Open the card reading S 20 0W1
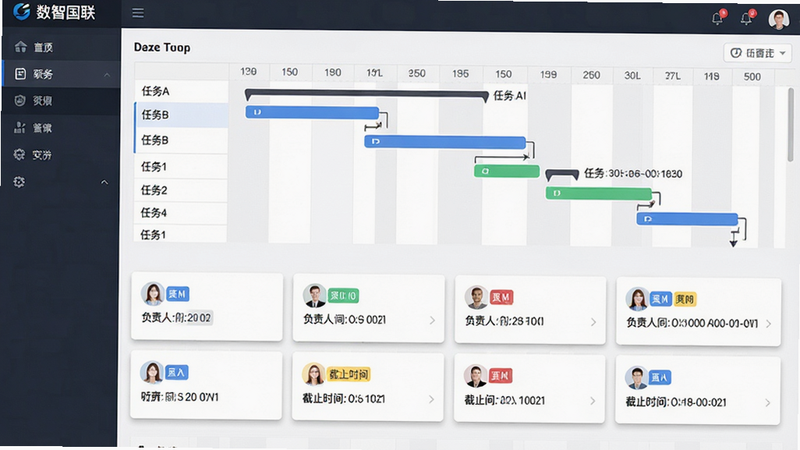800x450 pixels. pyautogui.click(x=206, y=385)
